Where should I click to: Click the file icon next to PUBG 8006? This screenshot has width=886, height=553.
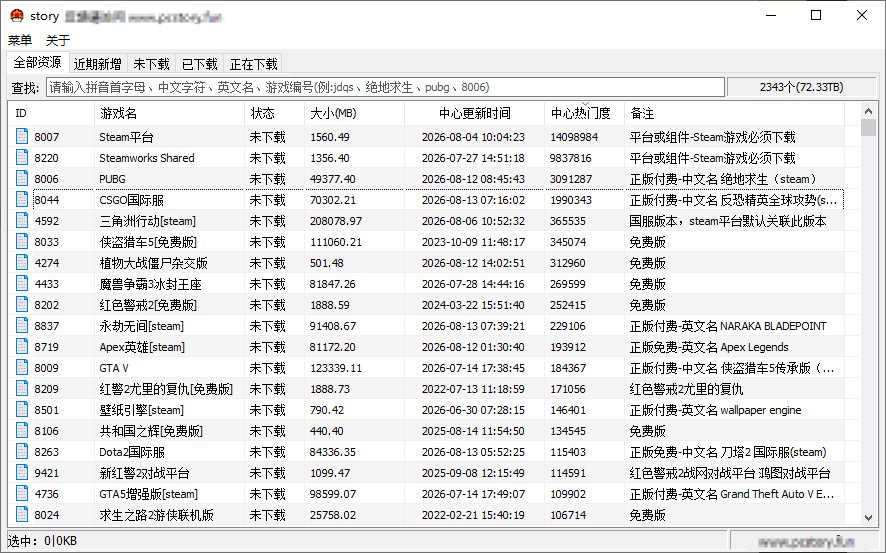(x=22, y=178)
